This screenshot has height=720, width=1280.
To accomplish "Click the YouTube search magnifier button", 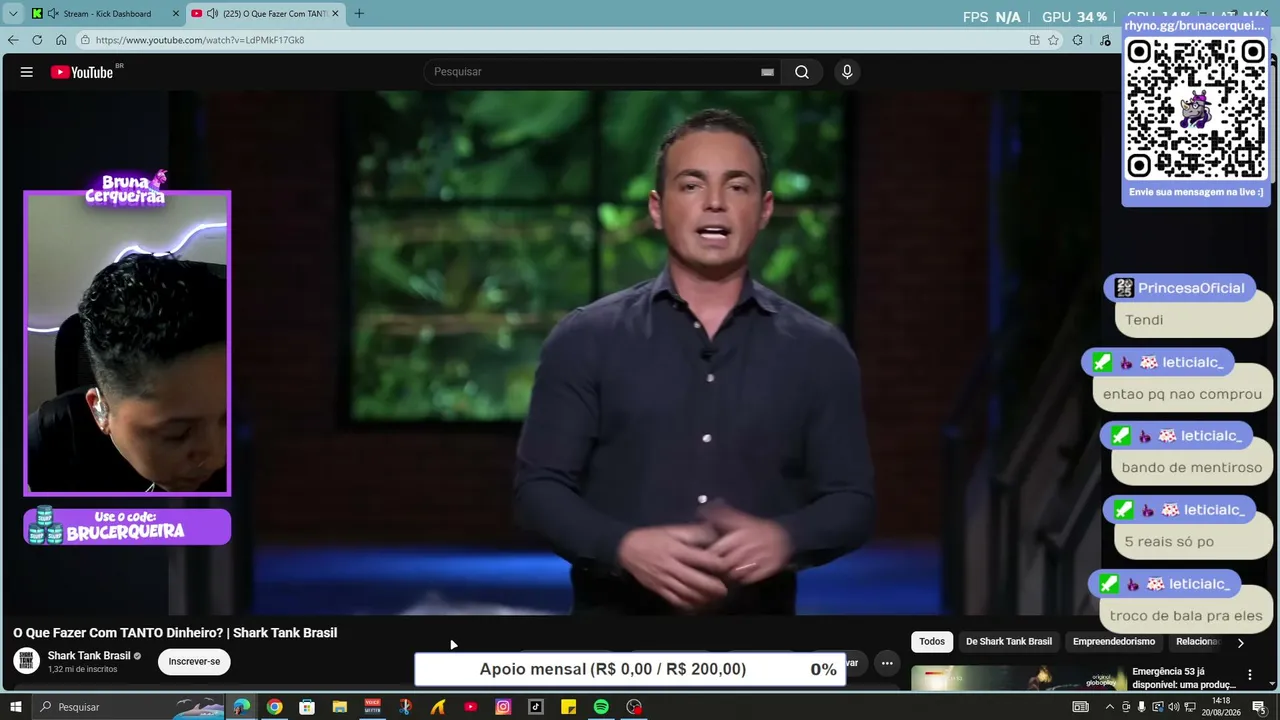I will [802, 72].
